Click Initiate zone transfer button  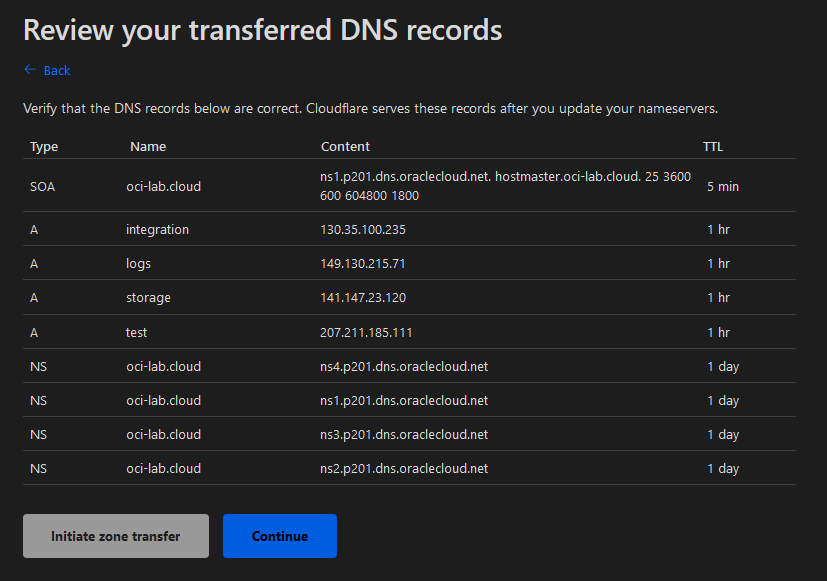116,536
